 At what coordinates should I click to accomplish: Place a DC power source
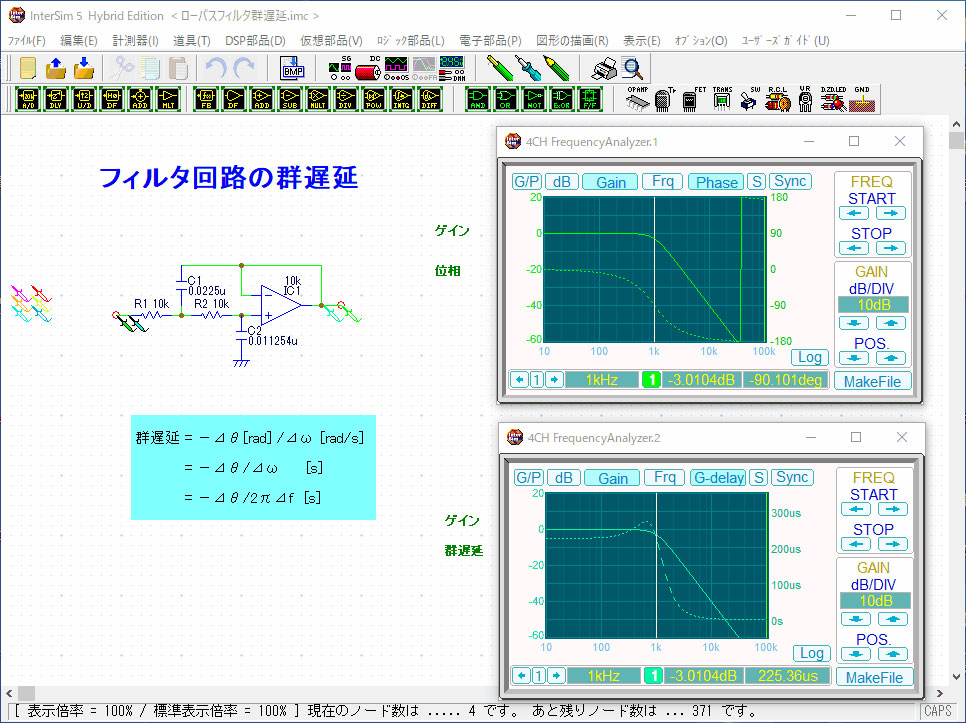coord(368,68)
